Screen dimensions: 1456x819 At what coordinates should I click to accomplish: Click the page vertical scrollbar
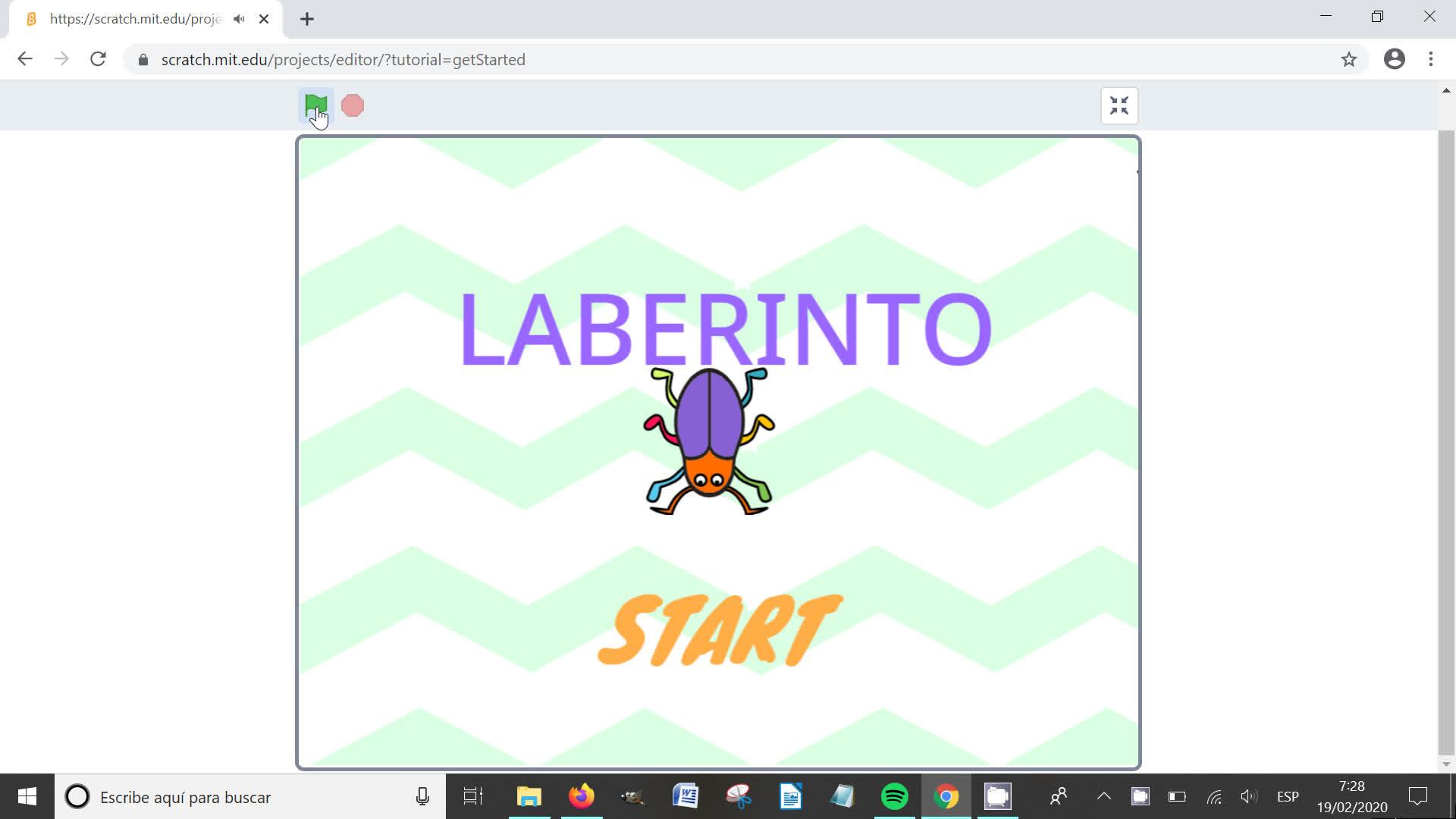coord(1445,440)
